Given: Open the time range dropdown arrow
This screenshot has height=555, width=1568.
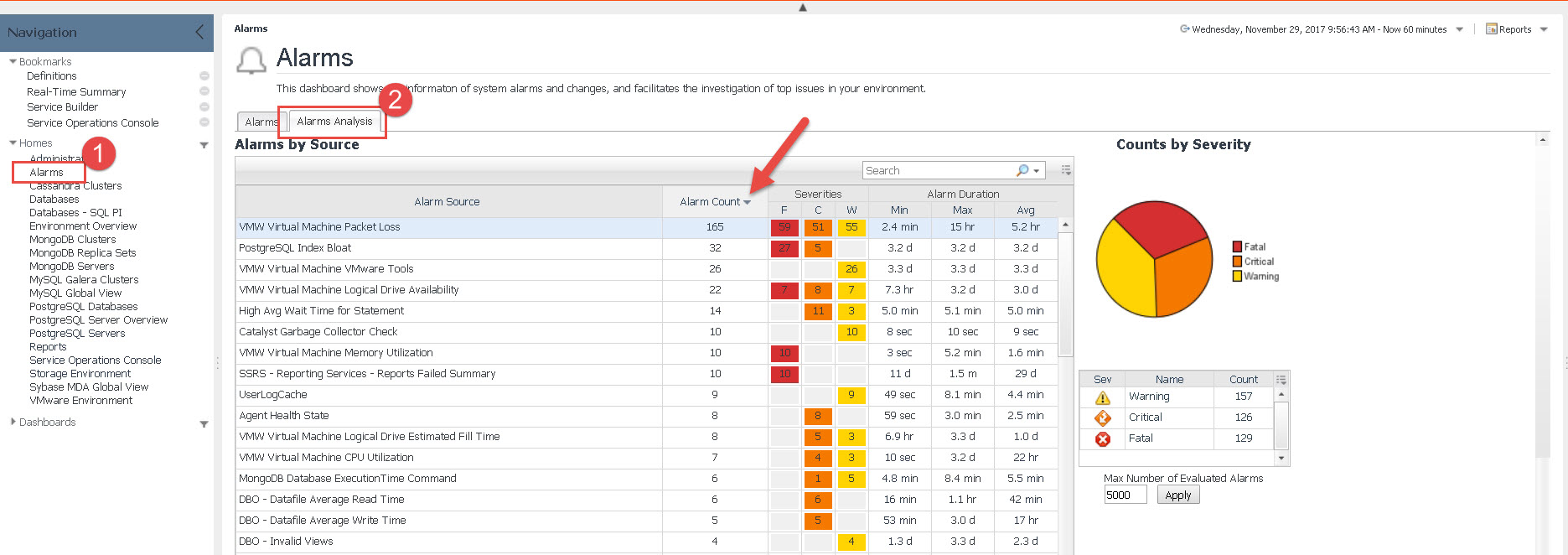Looking at the screenshot, I should point(1459,29).
